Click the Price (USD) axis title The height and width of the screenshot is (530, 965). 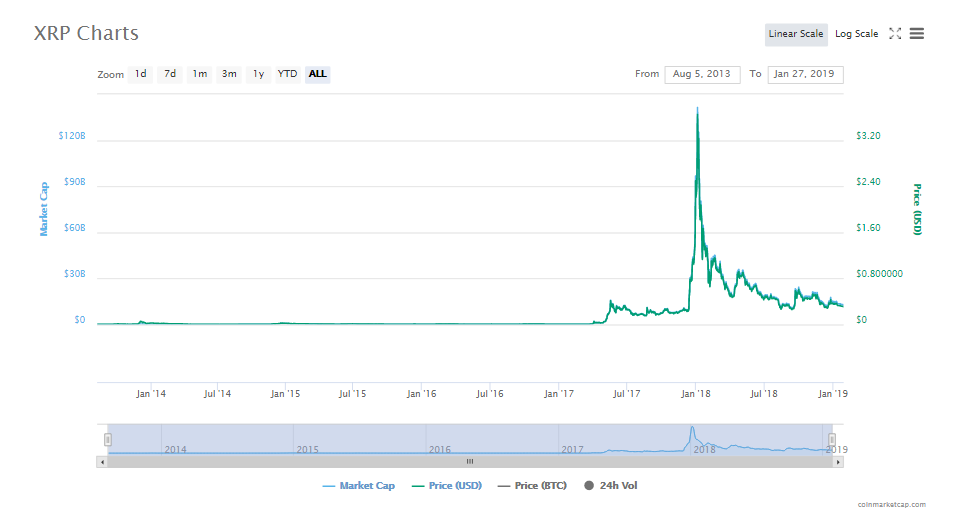pyautogui.click(x=917, y=209)
